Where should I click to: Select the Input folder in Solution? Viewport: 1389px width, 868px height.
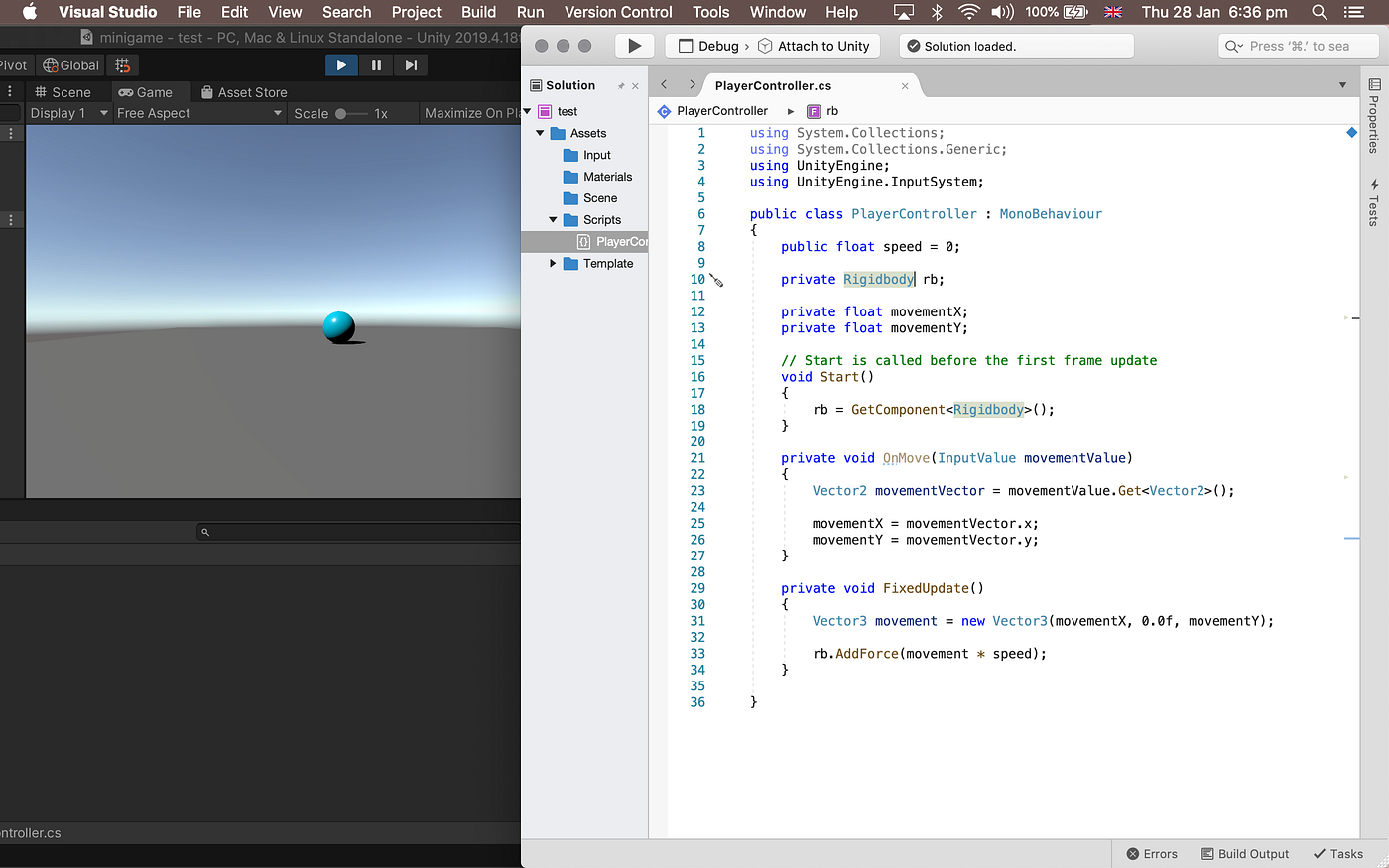point(586,155)
